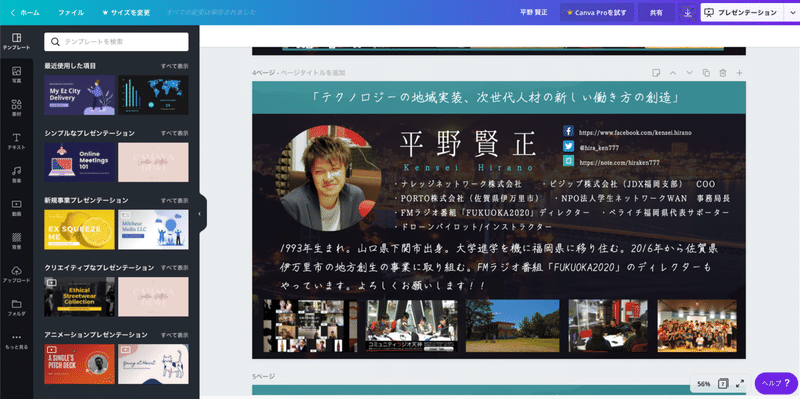This screenshot has height=399, width=800.
Task: Open the 音楽 music sidebar tab
Action: tap(16, 174)
